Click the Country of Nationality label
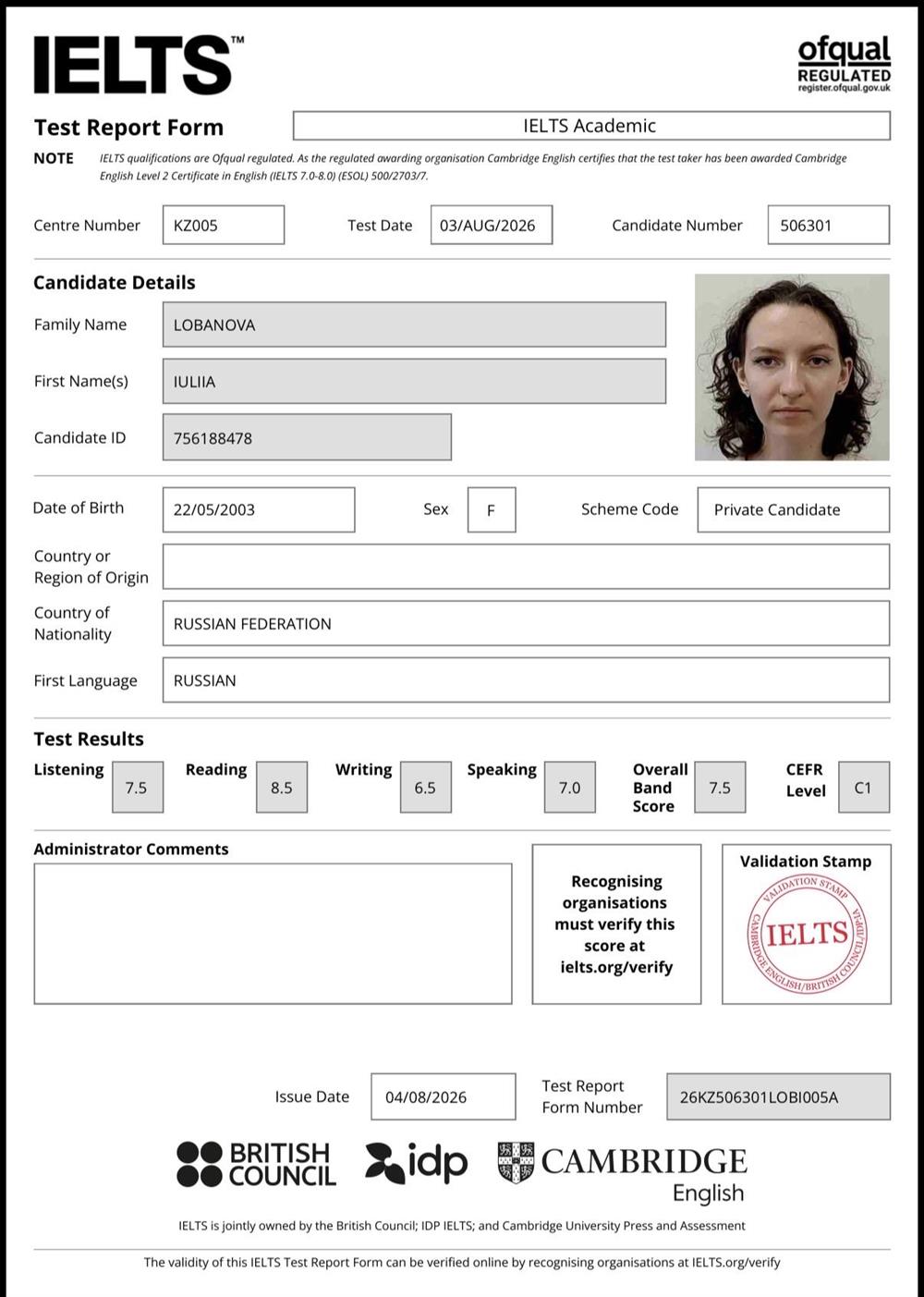The width and height of the screenshot is (924, 1297). pos(72,623)
